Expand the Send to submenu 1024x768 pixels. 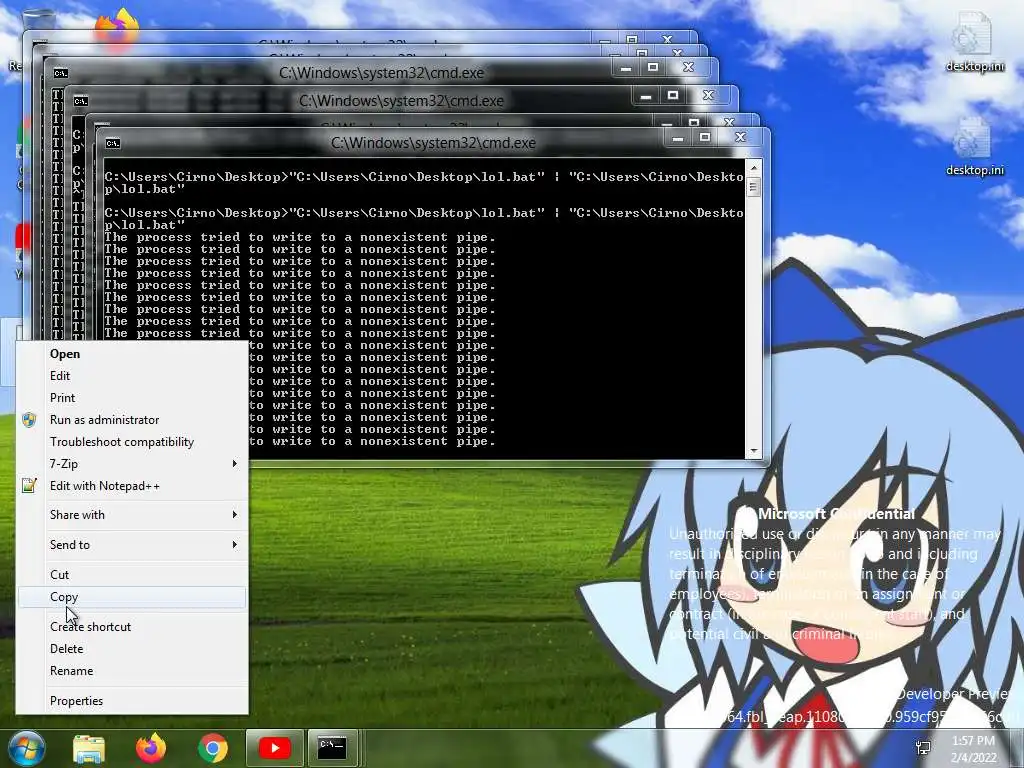point(132,545)
